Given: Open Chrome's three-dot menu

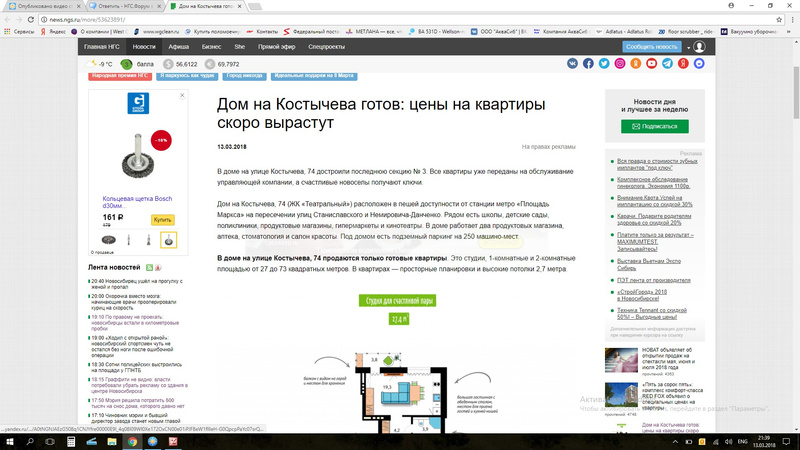Looking at the screenshot, I should point(792,19).
